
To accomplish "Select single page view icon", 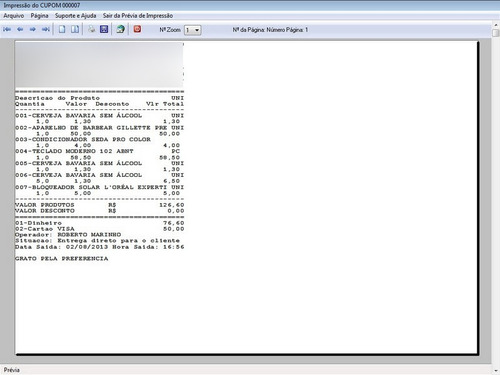I will click(x=62, y=29).
